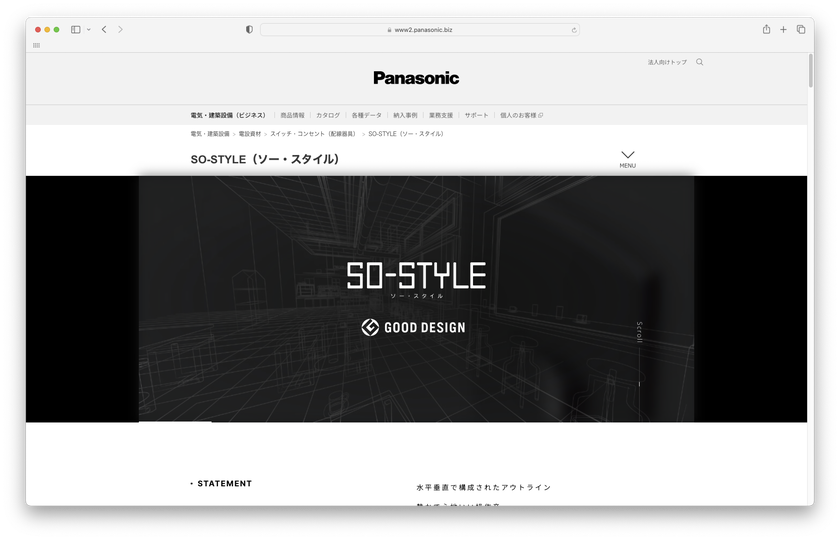Click the SO-STYLE hero logo
The image size is (840, 540).
tap(416, 280)
